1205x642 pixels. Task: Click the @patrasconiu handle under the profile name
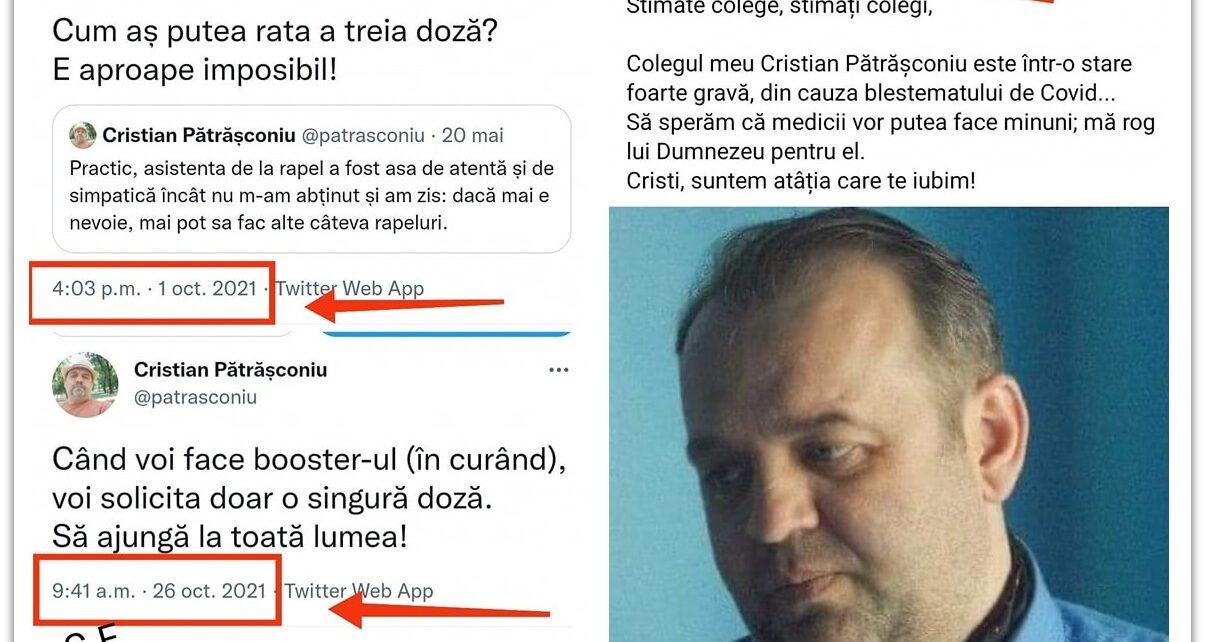(196, 397)
